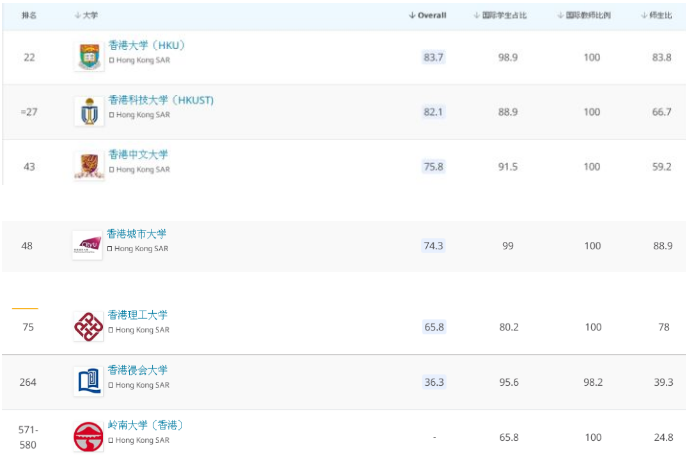Visit the 香港城市大学 name link

coord(137,233)
